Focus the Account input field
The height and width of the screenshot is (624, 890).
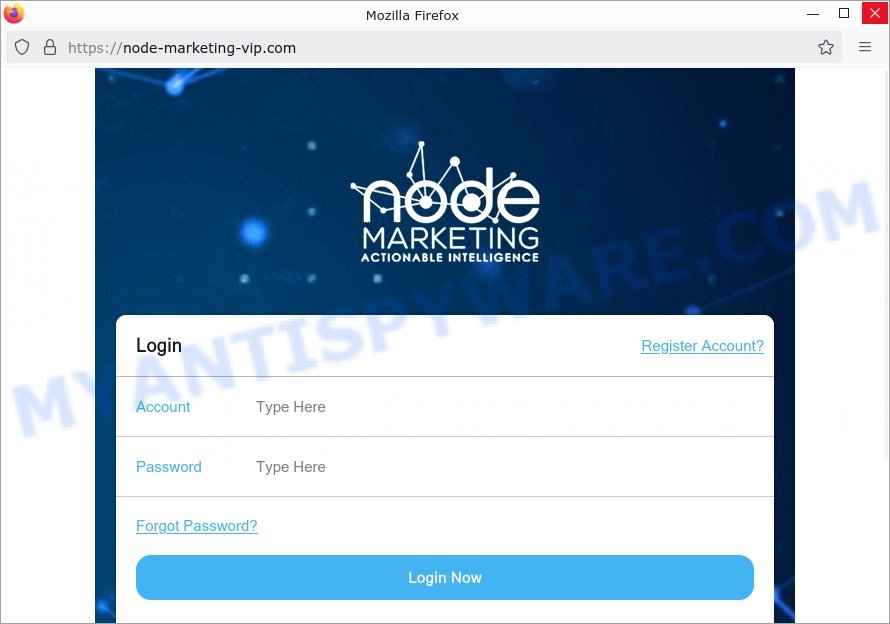(x=504, y=407)
